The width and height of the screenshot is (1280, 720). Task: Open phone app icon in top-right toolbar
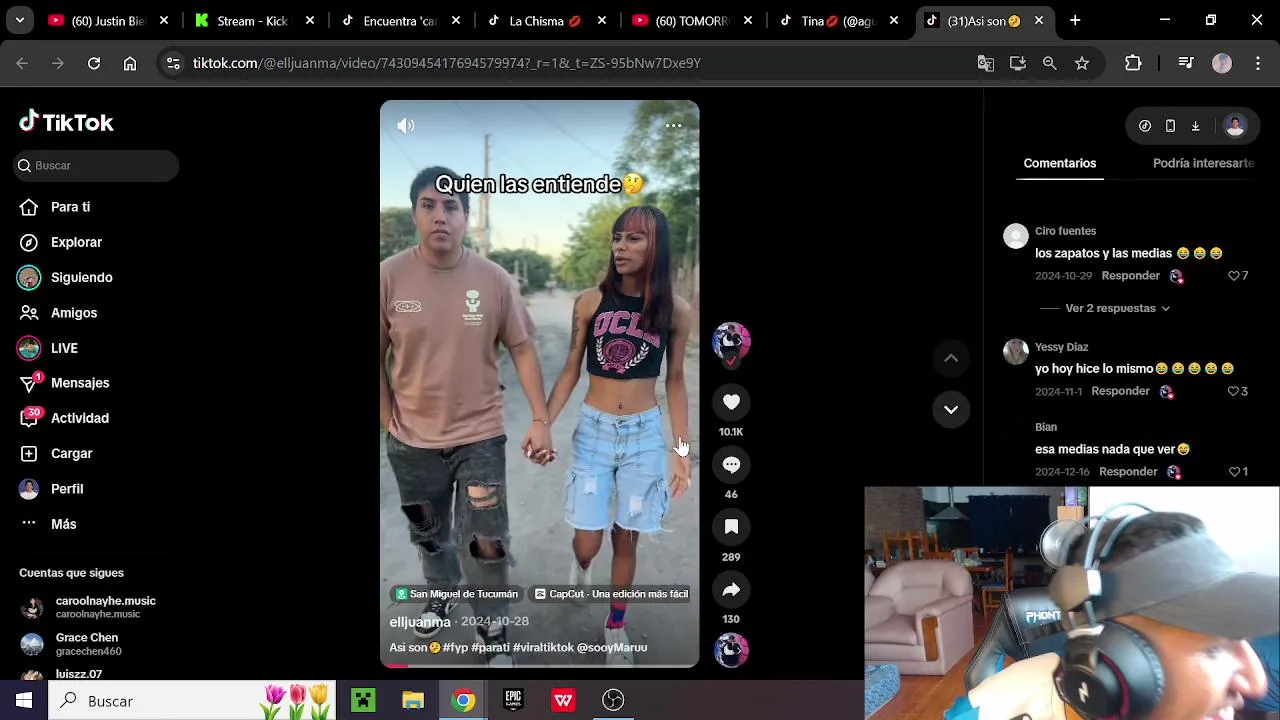pyautogui.click(x=1170, y=126)
